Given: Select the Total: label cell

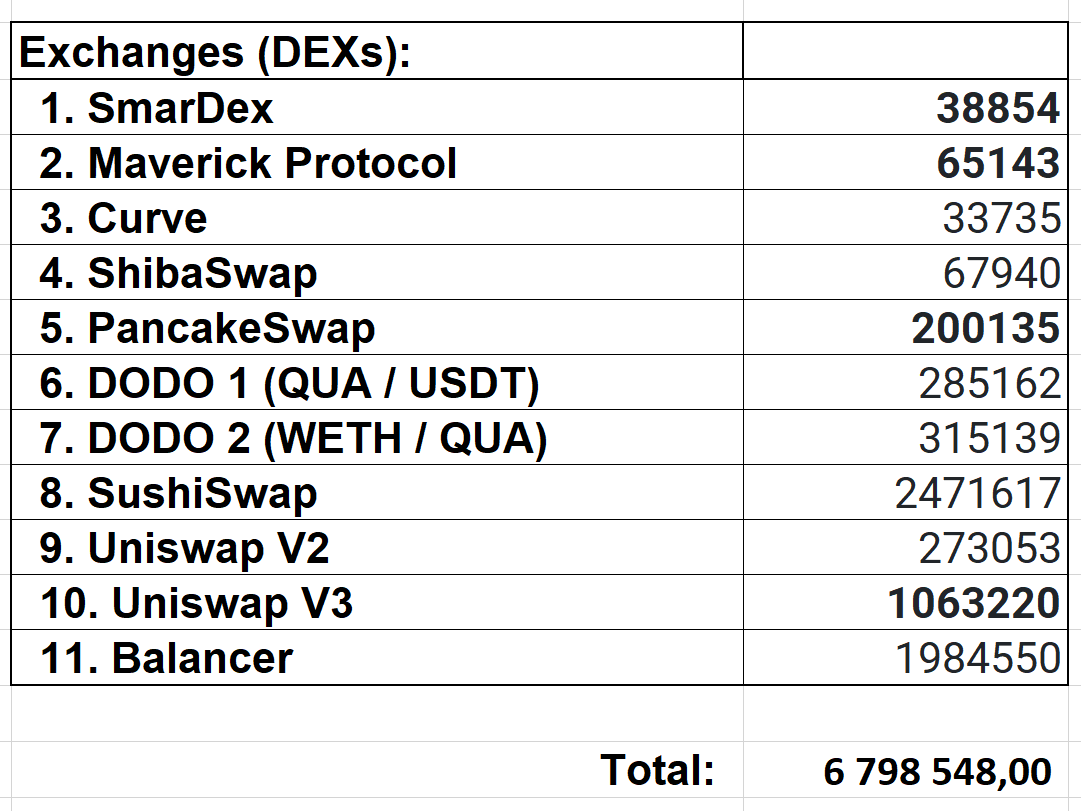Looking at the screenshot, I should (658, 771).
